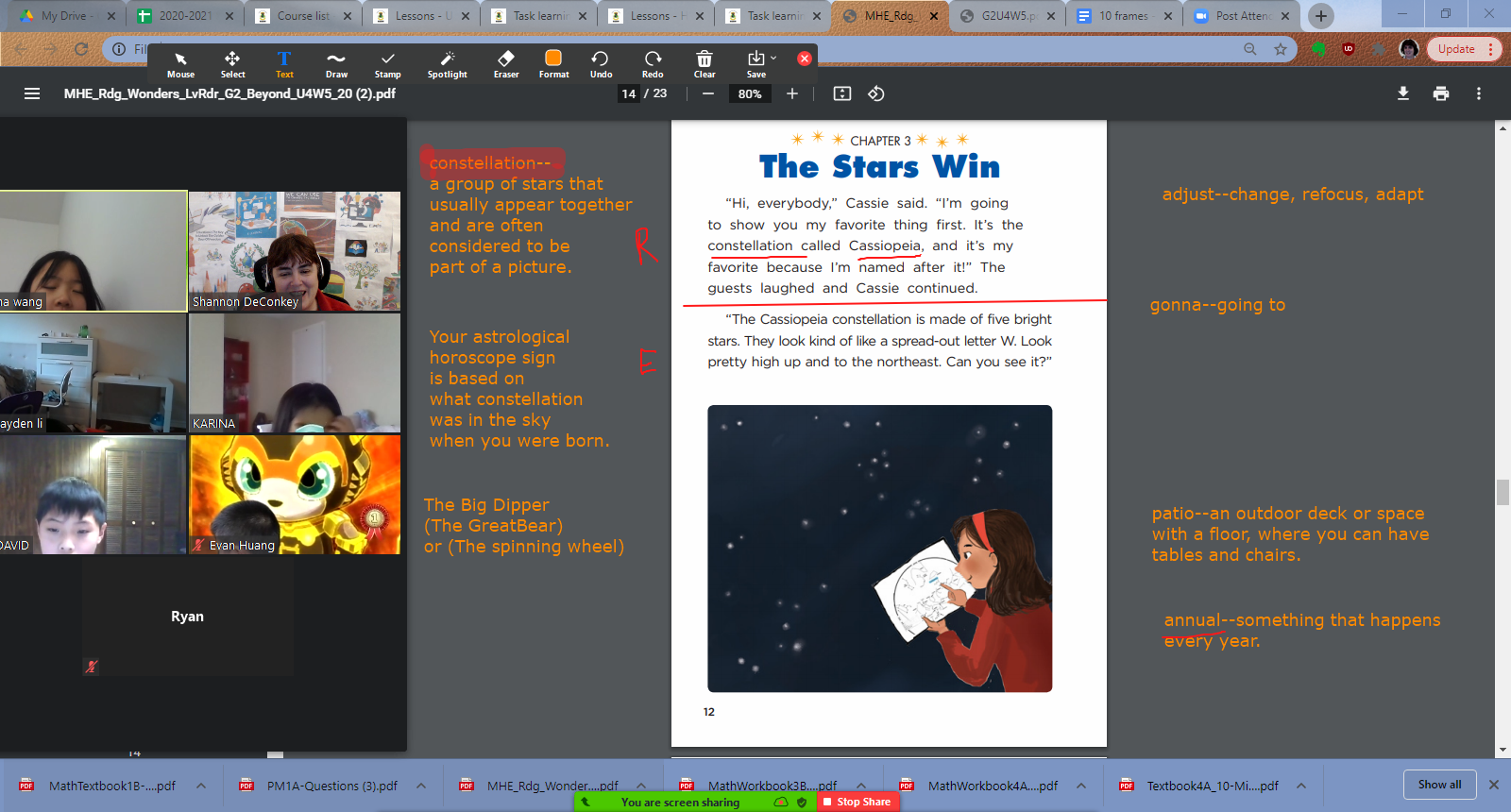Redo the annotation
The width and height of the screenshot is (1511, 812).
[x=653, y=64]
